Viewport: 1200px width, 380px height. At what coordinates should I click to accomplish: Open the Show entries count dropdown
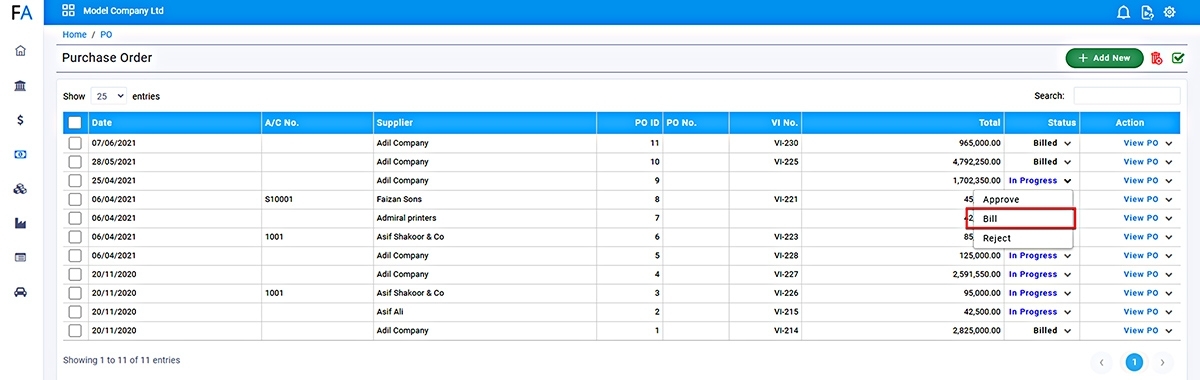coord(109,96)
